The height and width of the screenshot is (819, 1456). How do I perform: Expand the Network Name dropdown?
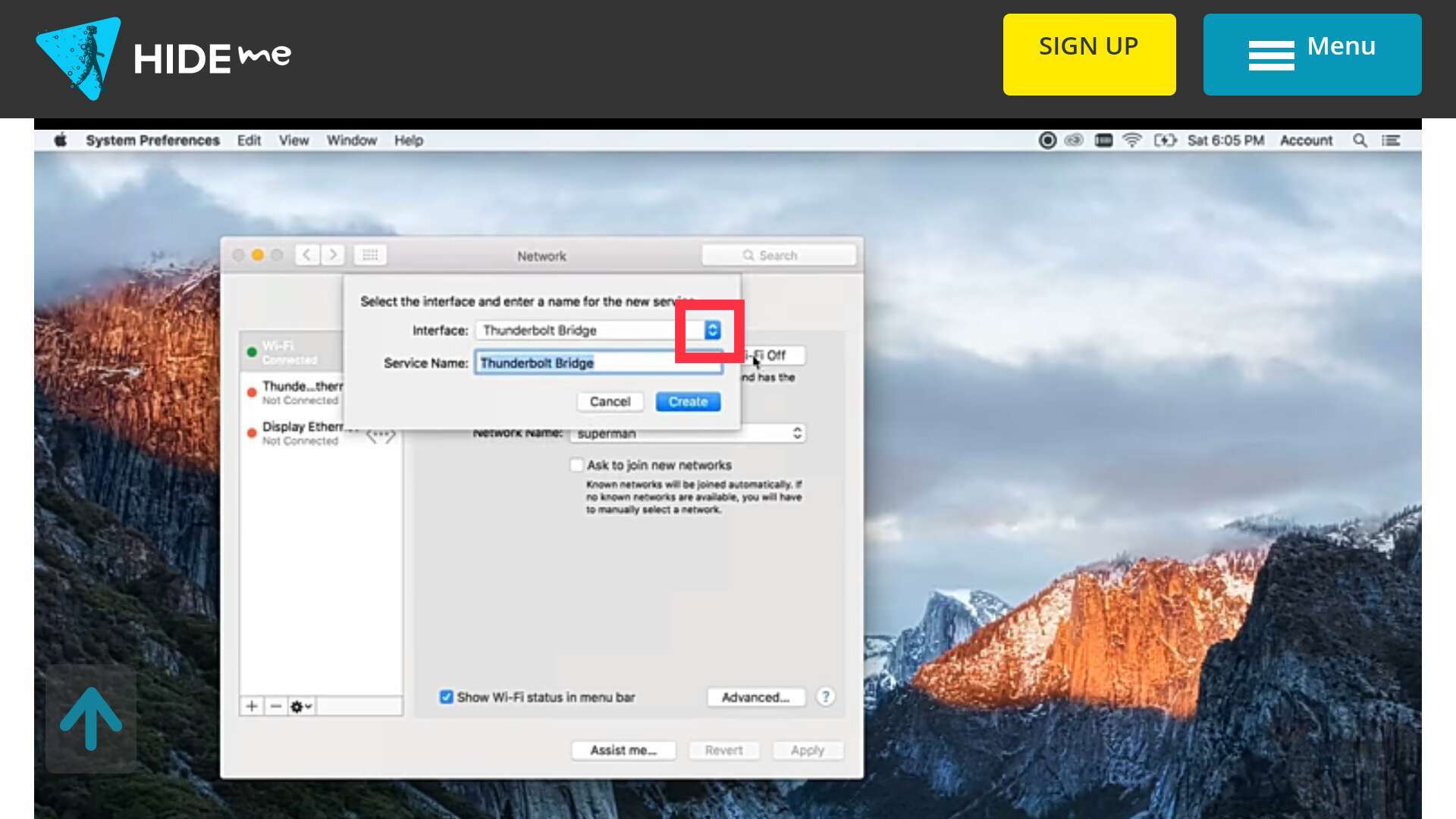point(797,433)
